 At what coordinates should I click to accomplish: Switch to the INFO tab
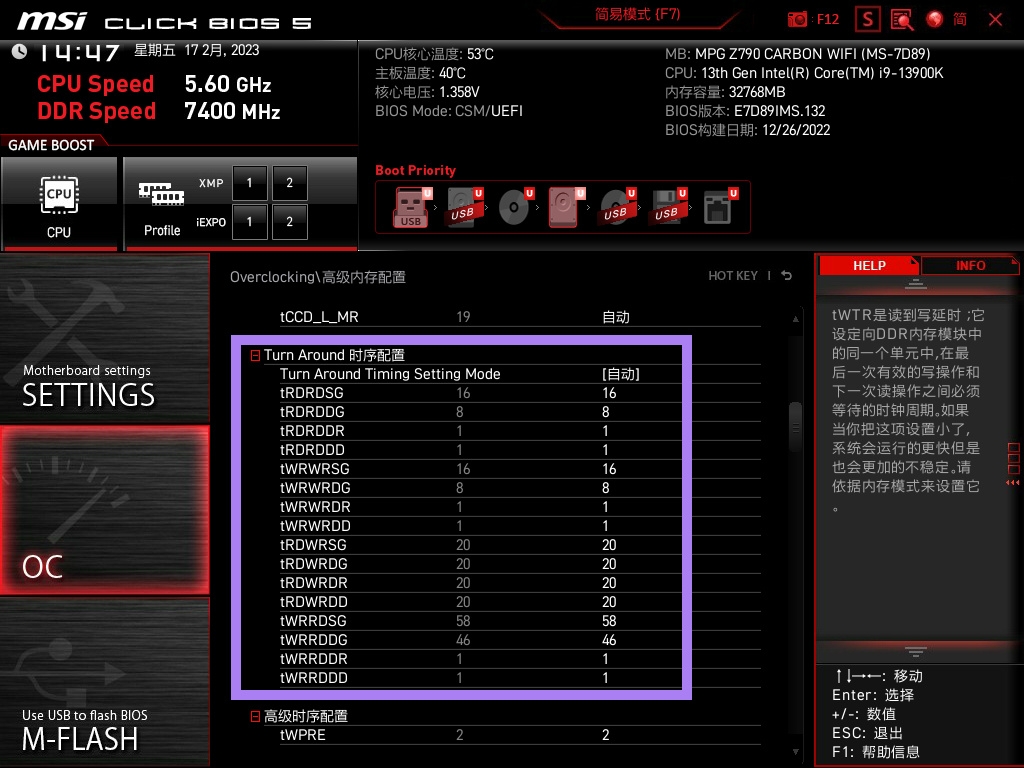[970, 266]
